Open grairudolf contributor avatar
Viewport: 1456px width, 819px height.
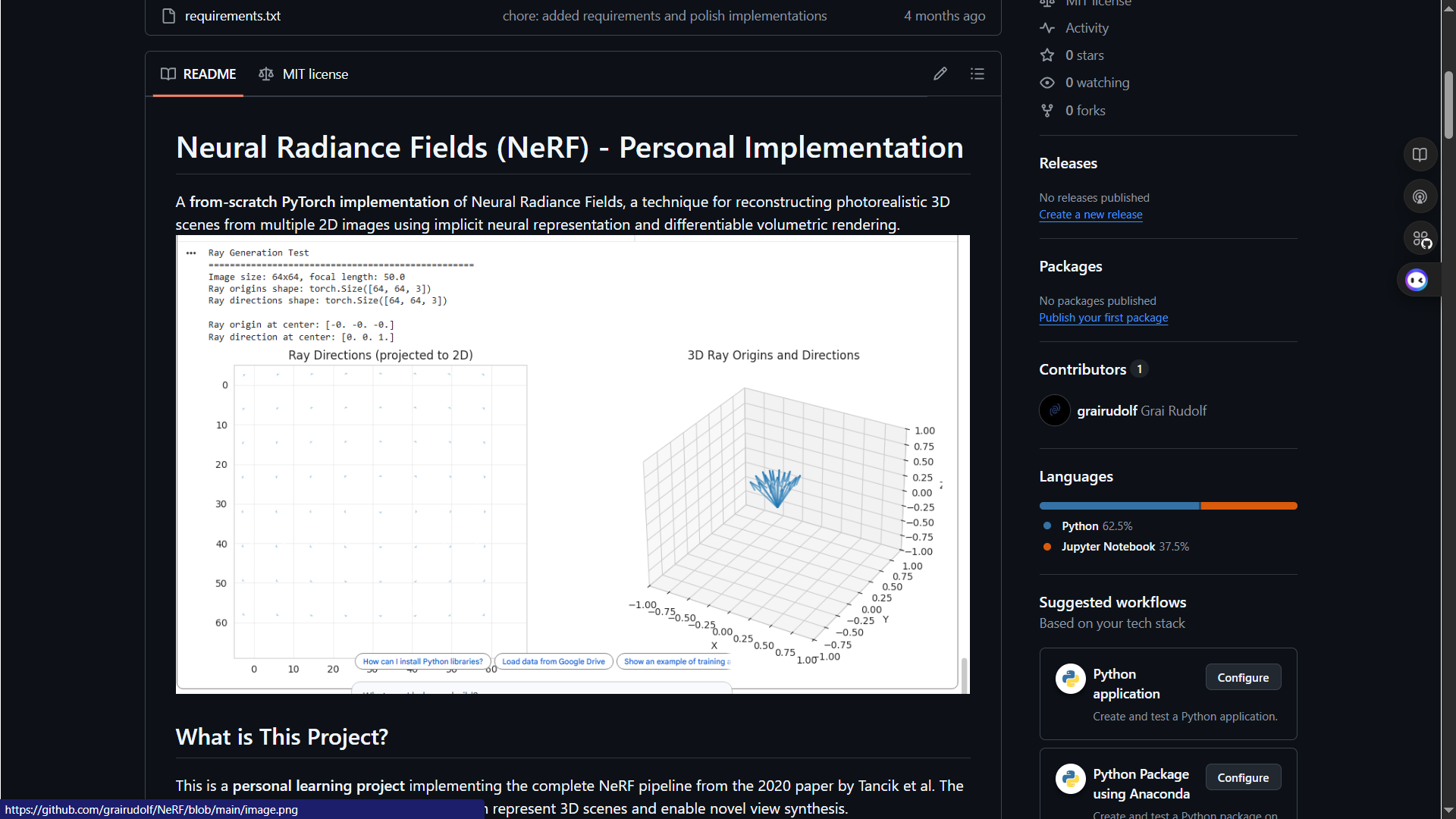point(1054,410)
